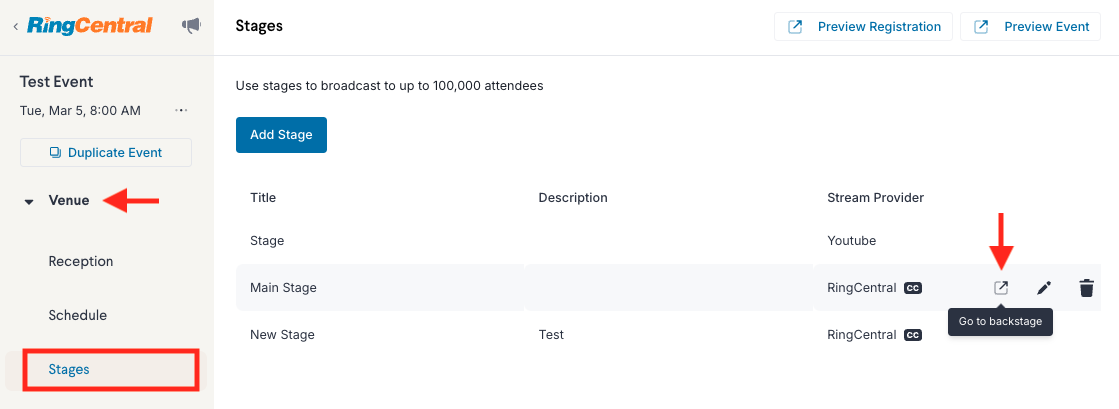Click the Add Stage button

click(x=281, y=135)
